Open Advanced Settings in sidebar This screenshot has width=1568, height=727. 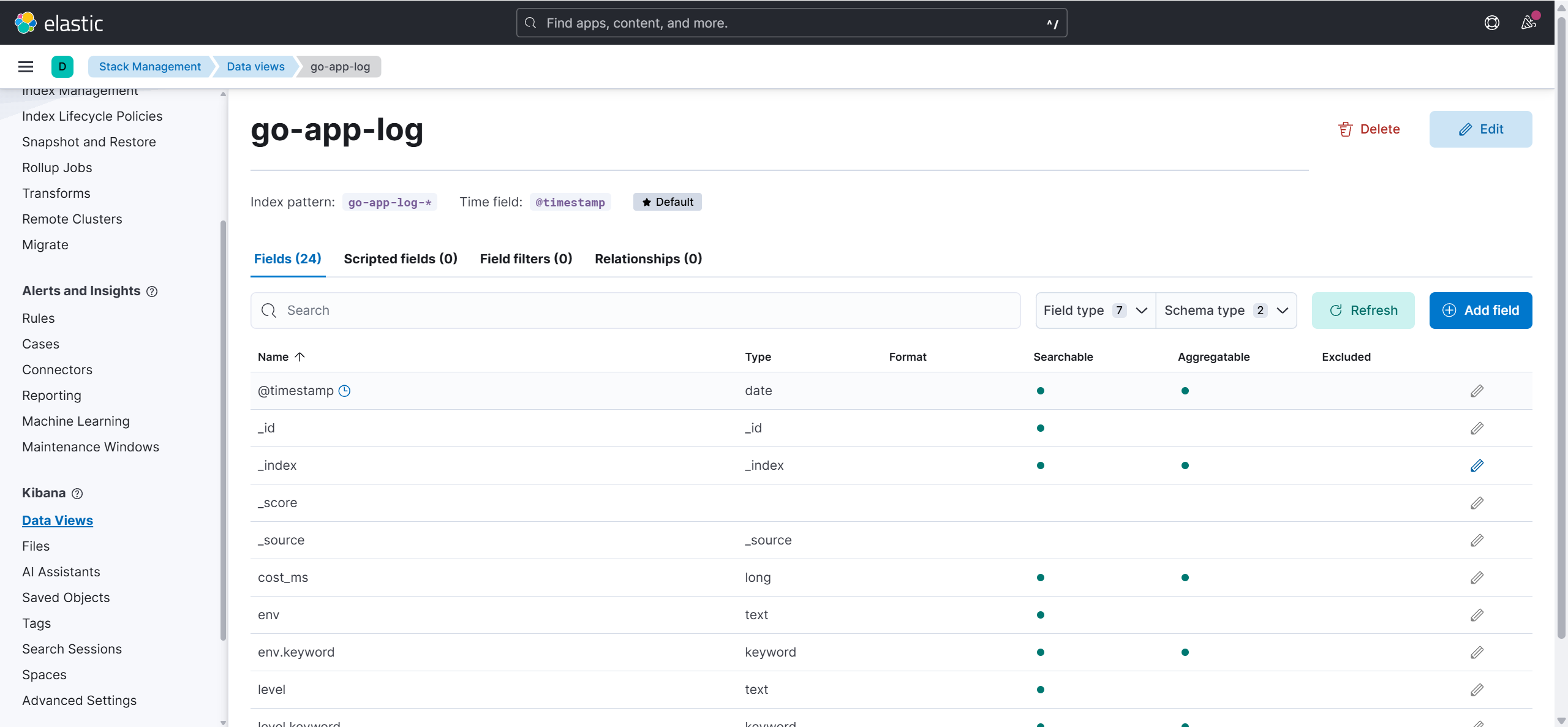pyautogui.click(x=80, y=701)
